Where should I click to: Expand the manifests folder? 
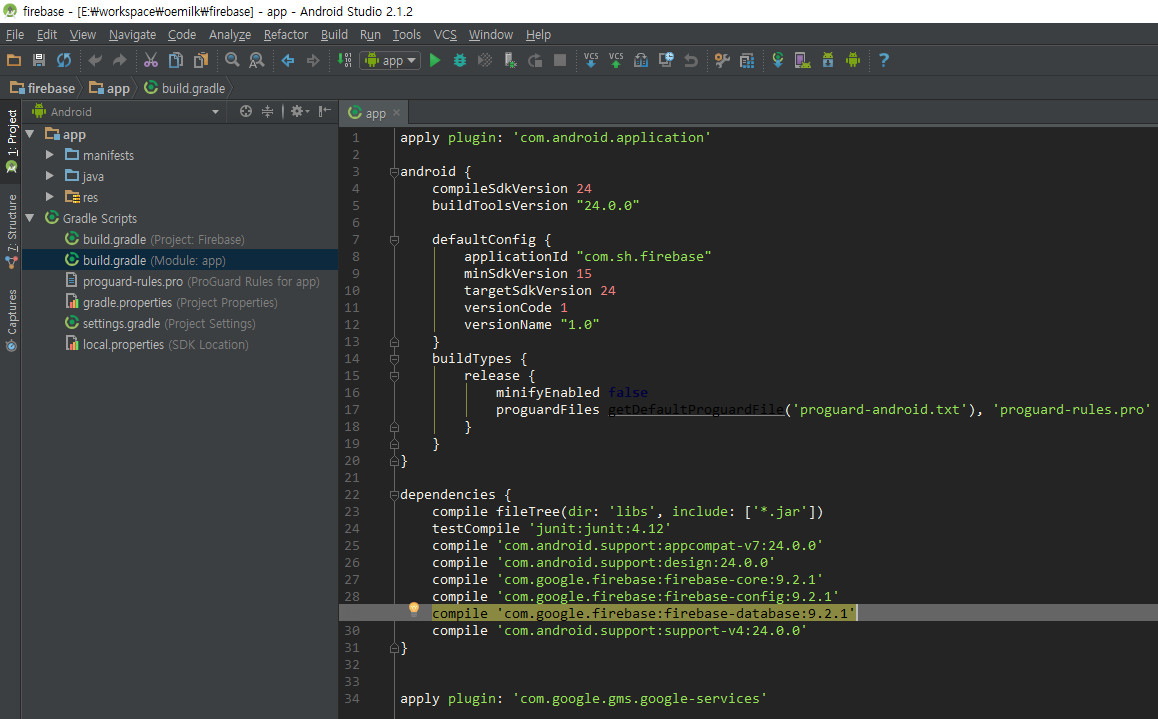point(49,155)
